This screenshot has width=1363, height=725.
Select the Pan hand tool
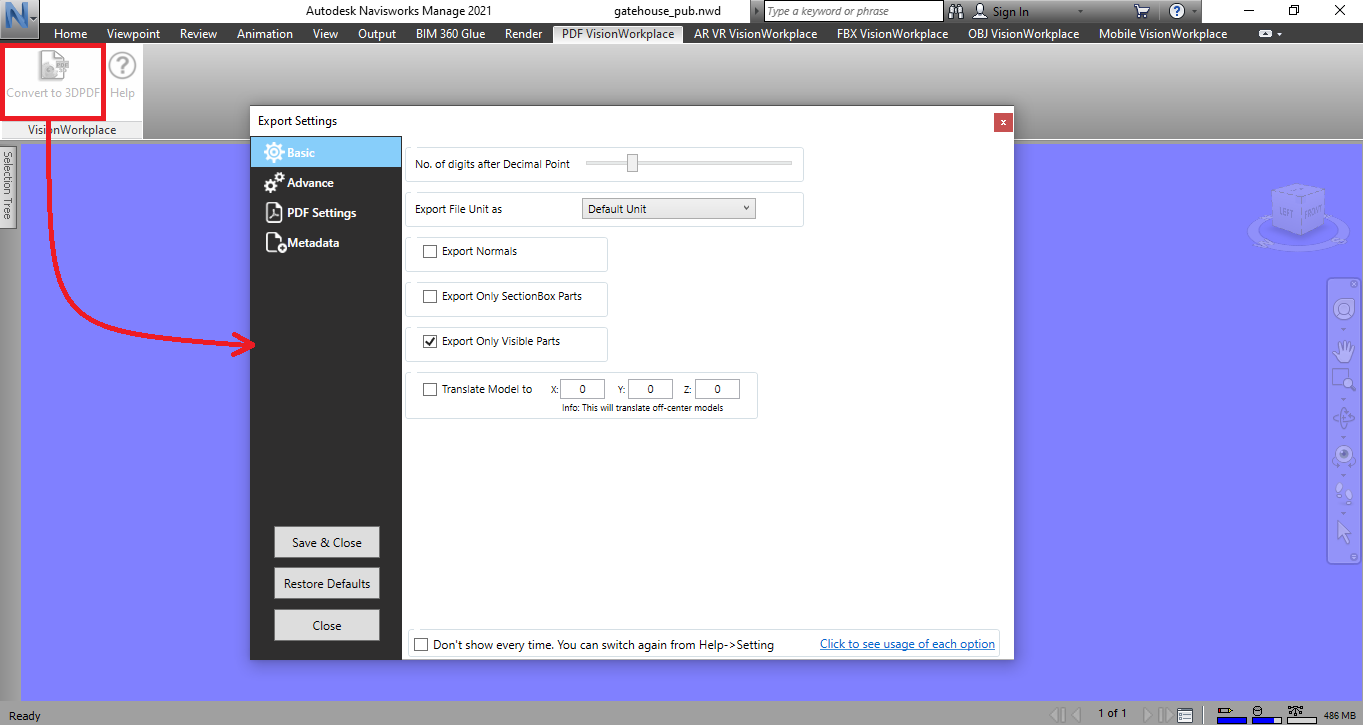[x=1344, y=351]
